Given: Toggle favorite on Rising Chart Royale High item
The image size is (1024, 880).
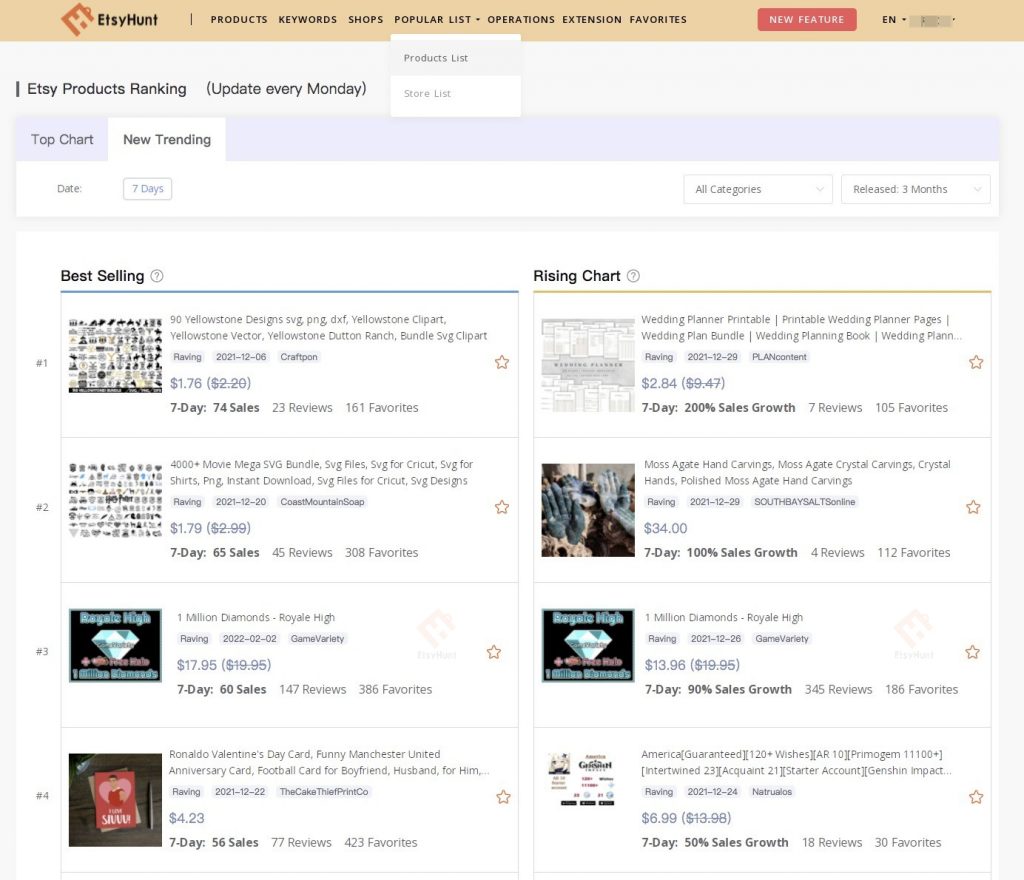Looking at the screenshot, I should [x=973, y=651].
